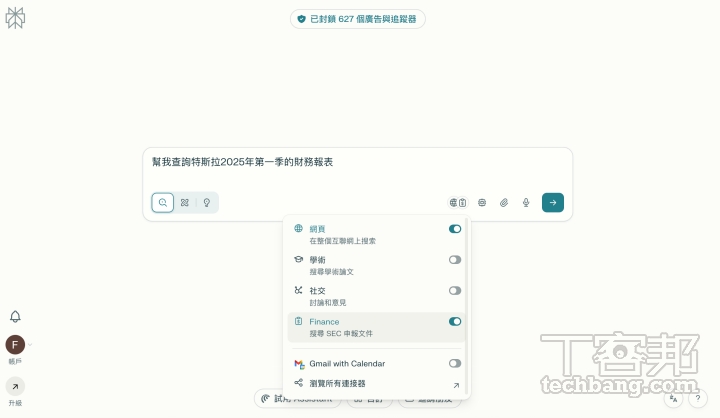
Task: Click the 搜尋 SEC 申報文件 description text
Action: point(341,333)
